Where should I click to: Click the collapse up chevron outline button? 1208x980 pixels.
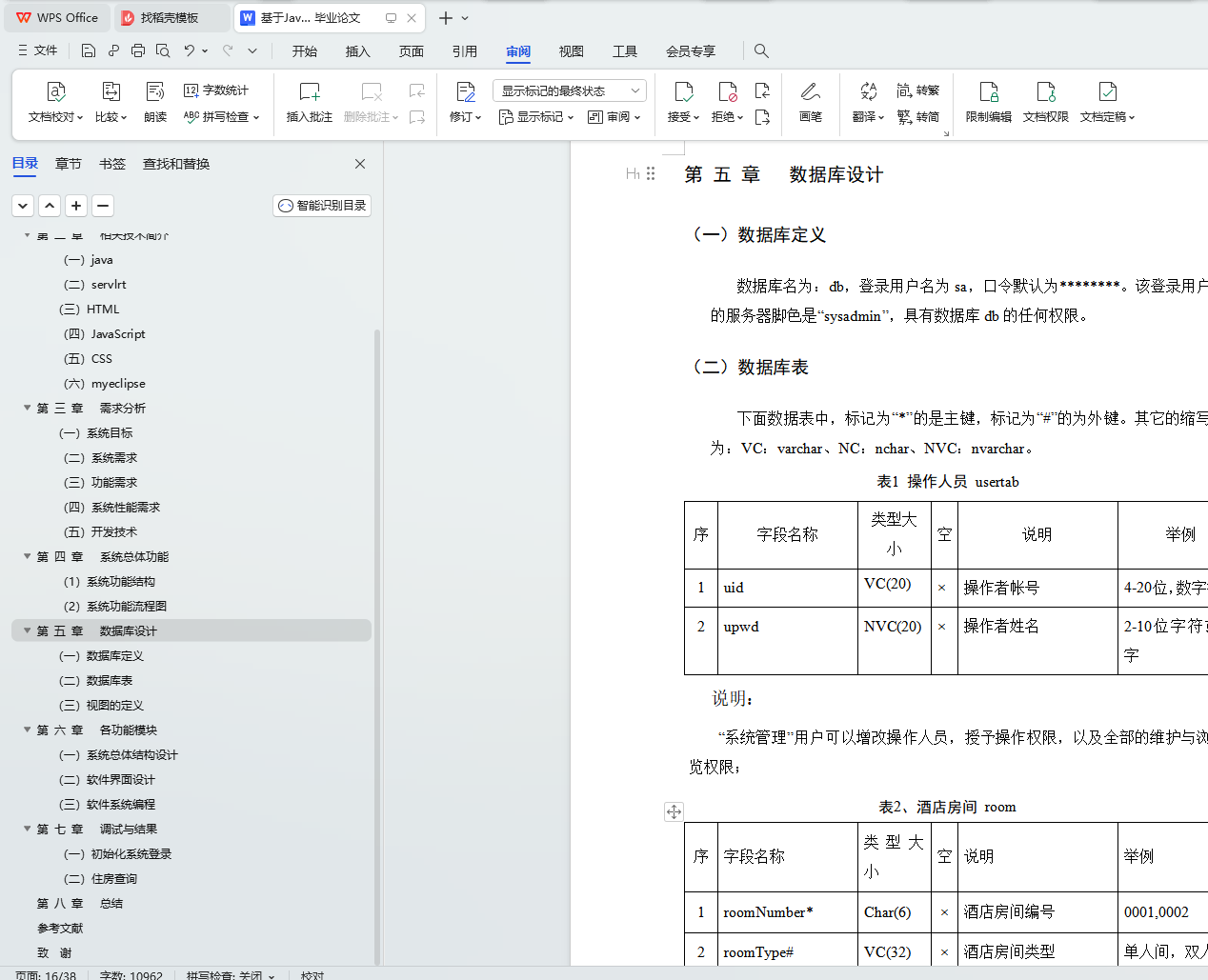(50, 205)
